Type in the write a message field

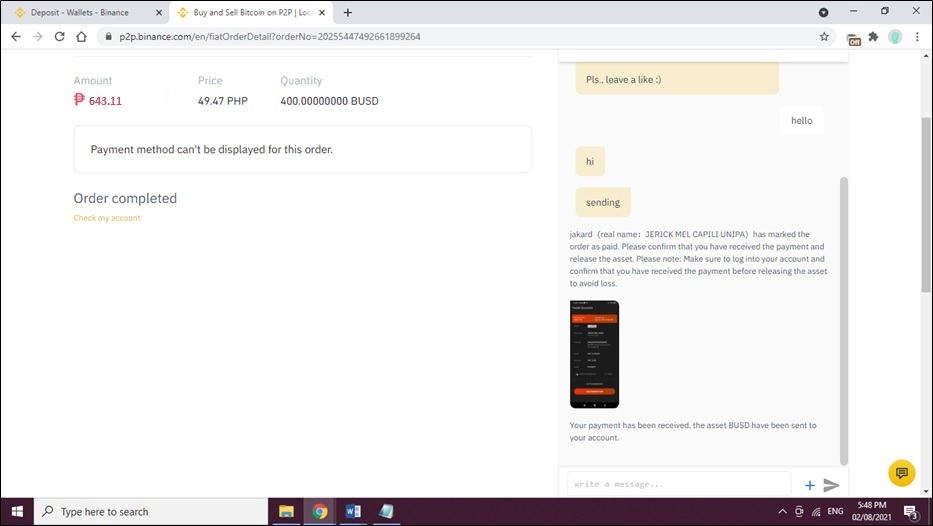(678, 485)
